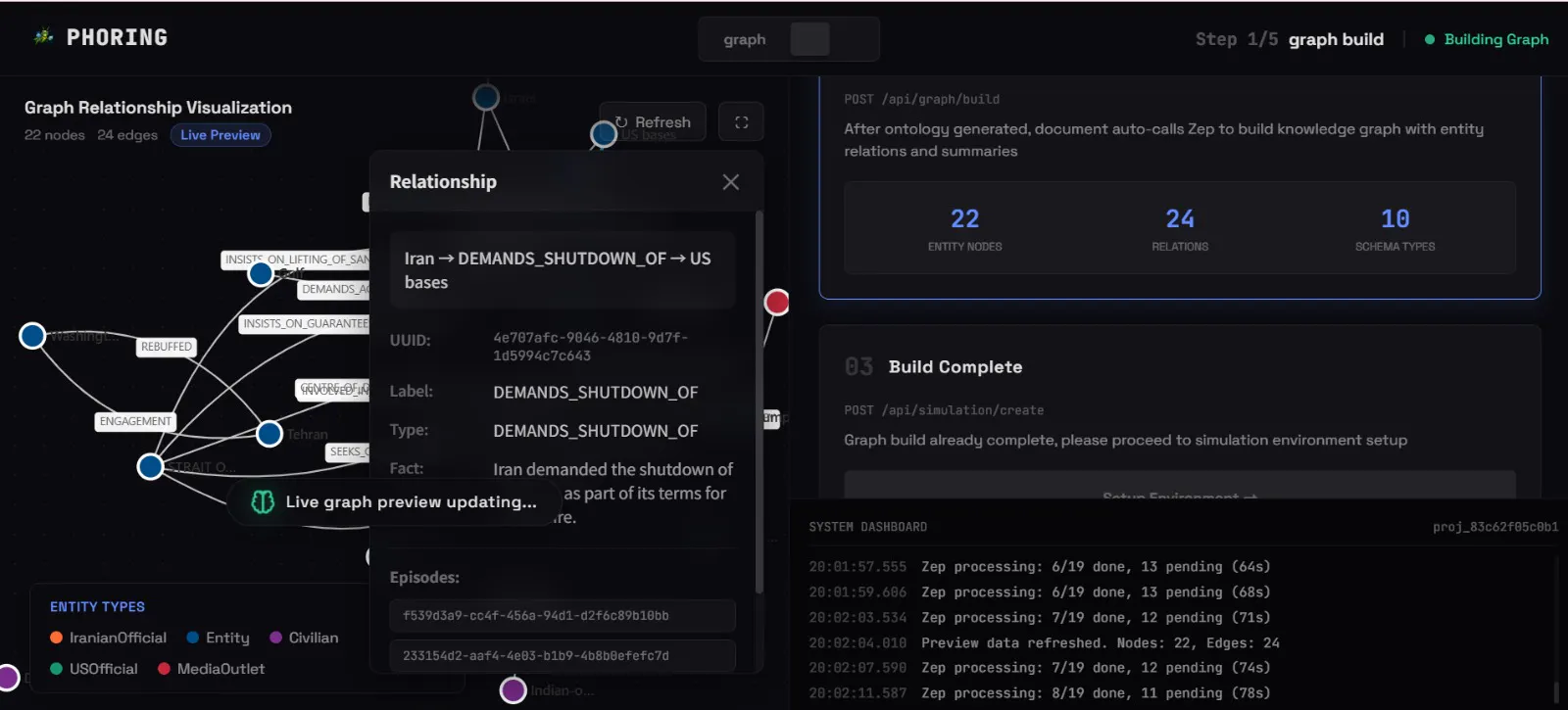Click the IranianOfficial orange legend swatch
The height and width of the screenshot is (710, 1568).
pyautogui.click(x=57, y=638)
